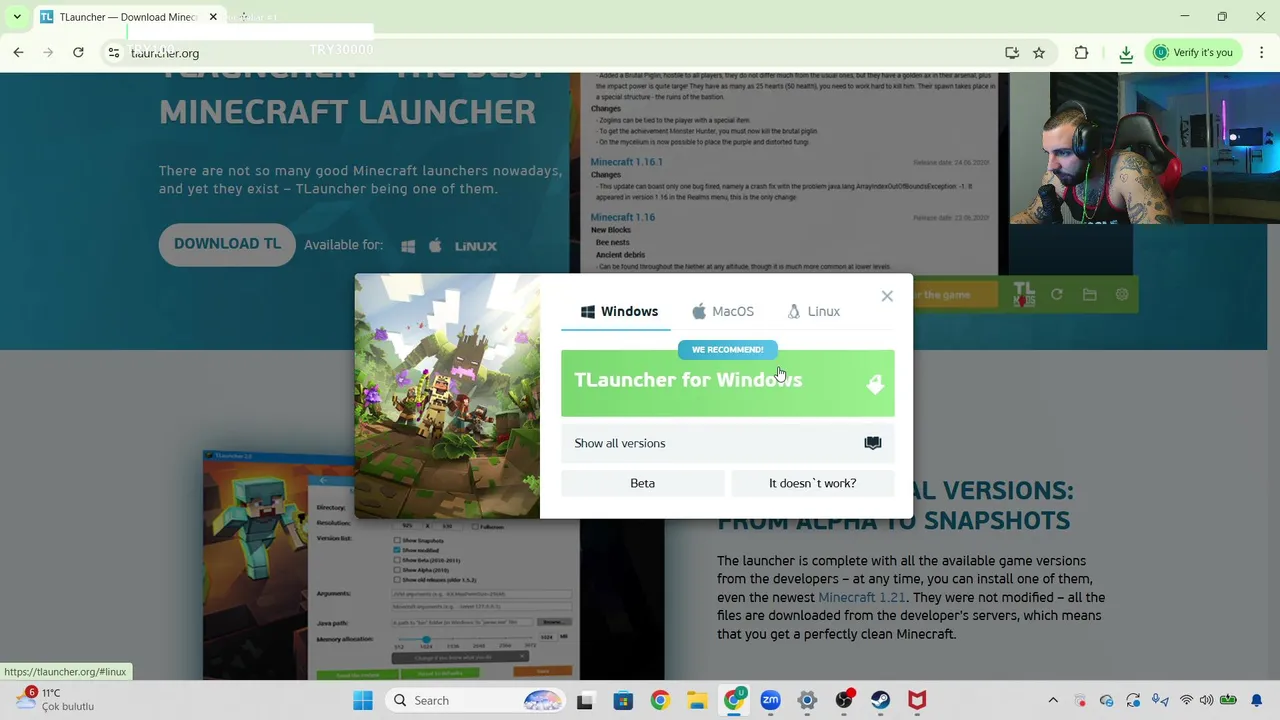View site information icon in address bar
Image resolution: width=1280 pixels, height=720 pixels.
(x=114, y=53)
